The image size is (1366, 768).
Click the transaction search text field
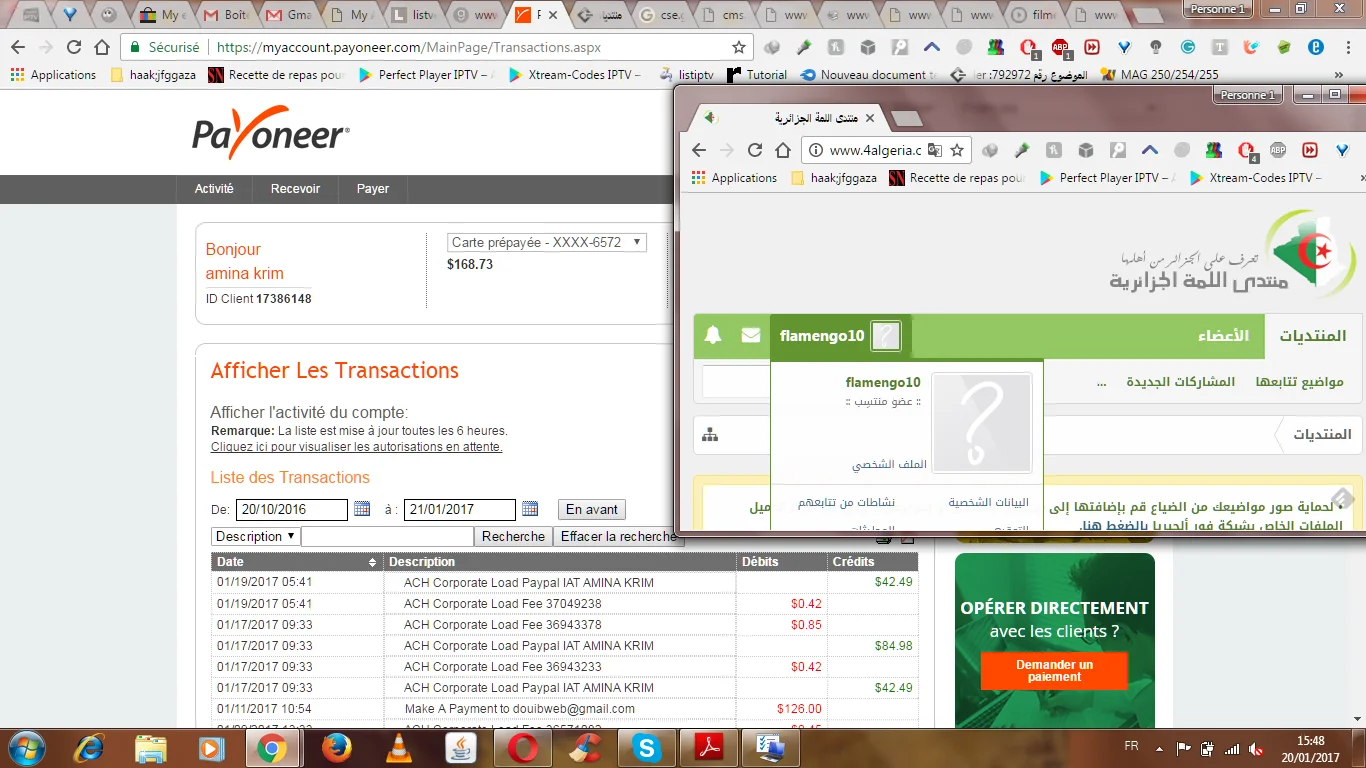[387, 536]
